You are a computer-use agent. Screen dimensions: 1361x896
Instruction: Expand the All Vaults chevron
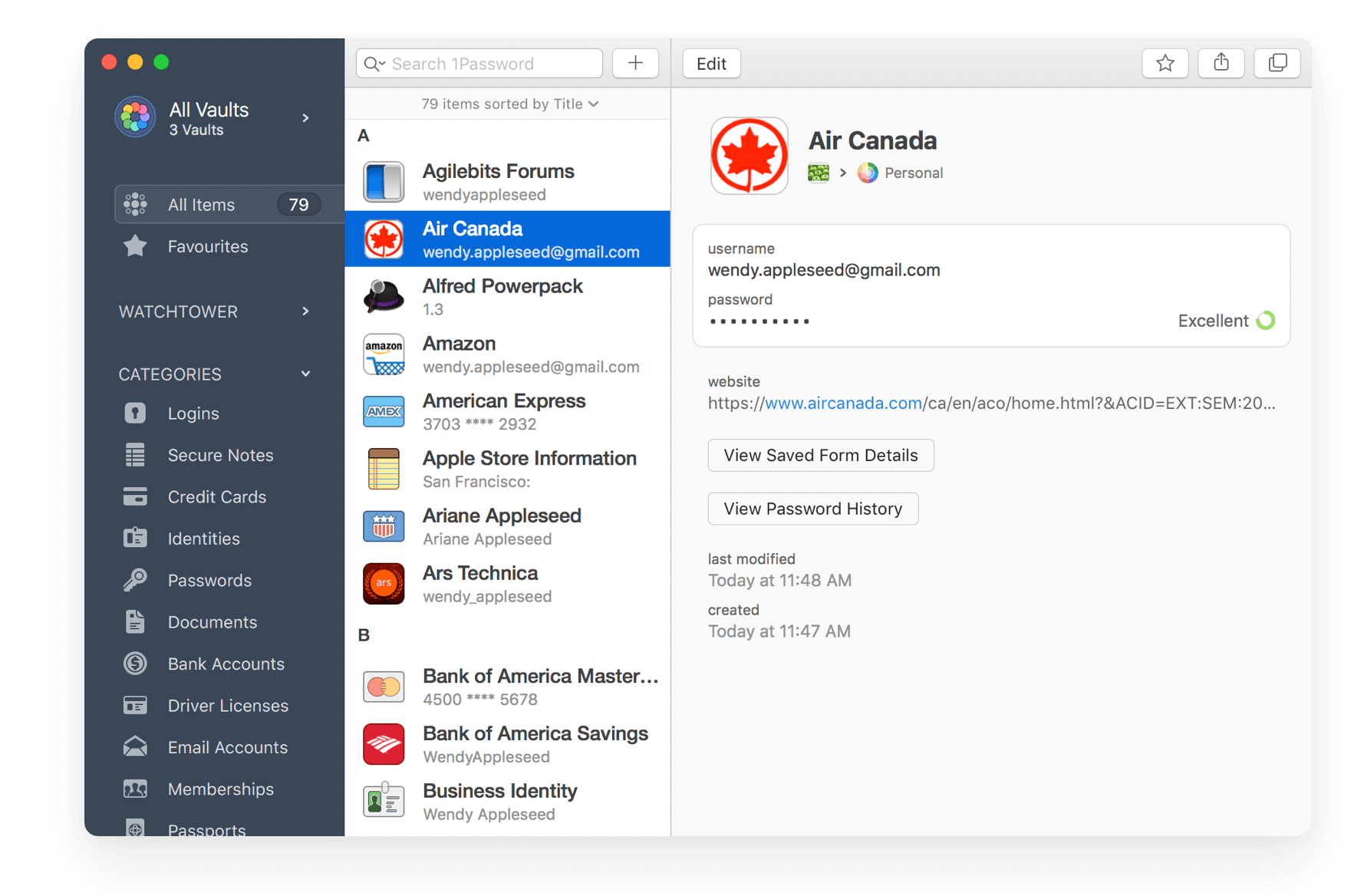[x=305, y=117]
